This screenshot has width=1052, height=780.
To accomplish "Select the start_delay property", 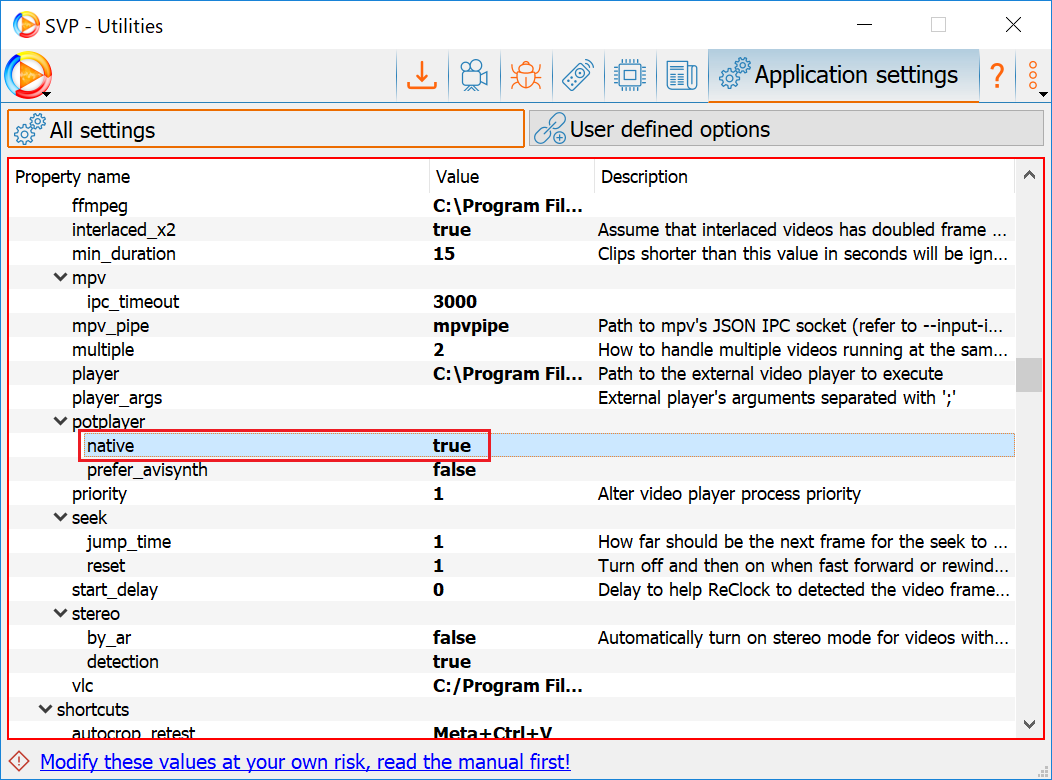I will coord(511,590).
